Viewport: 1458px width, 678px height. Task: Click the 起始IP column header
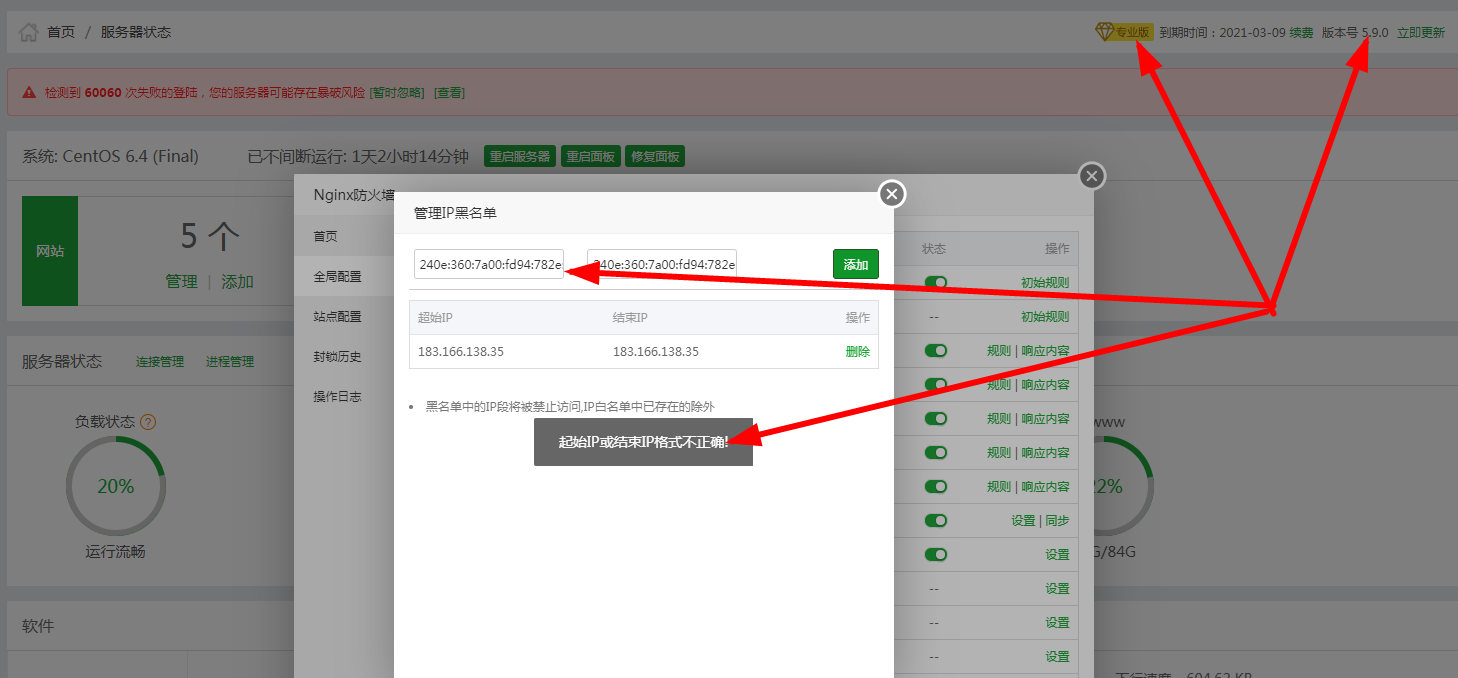pyautogui.click(x=435, y=317)
